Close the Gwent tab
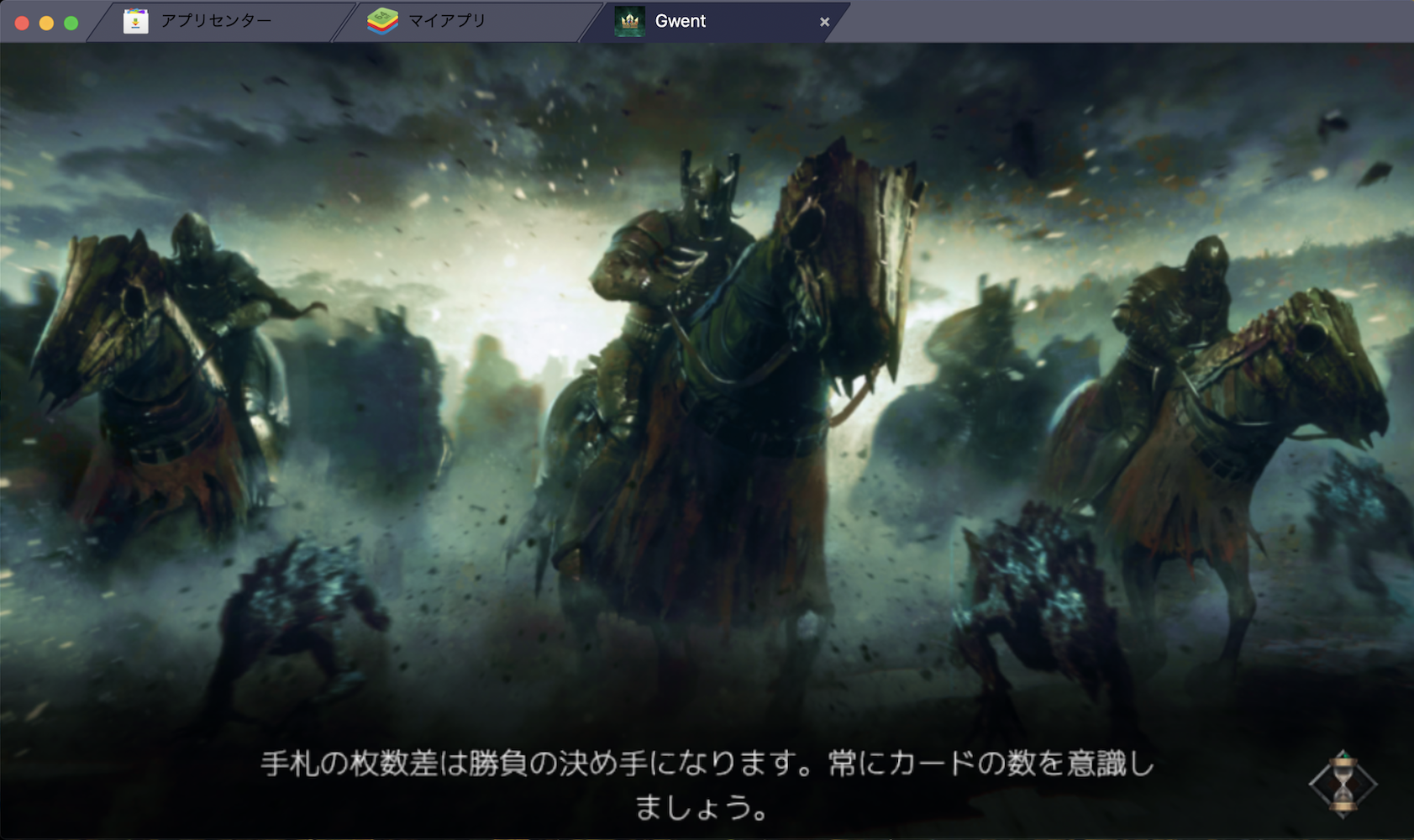 [824, 22]
